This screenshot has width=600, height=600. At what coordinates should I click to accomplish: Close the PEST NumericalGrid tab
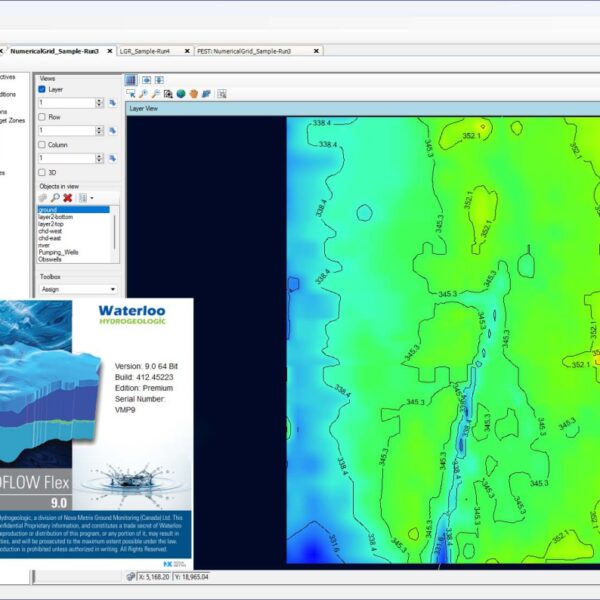[x=316, y=51]
